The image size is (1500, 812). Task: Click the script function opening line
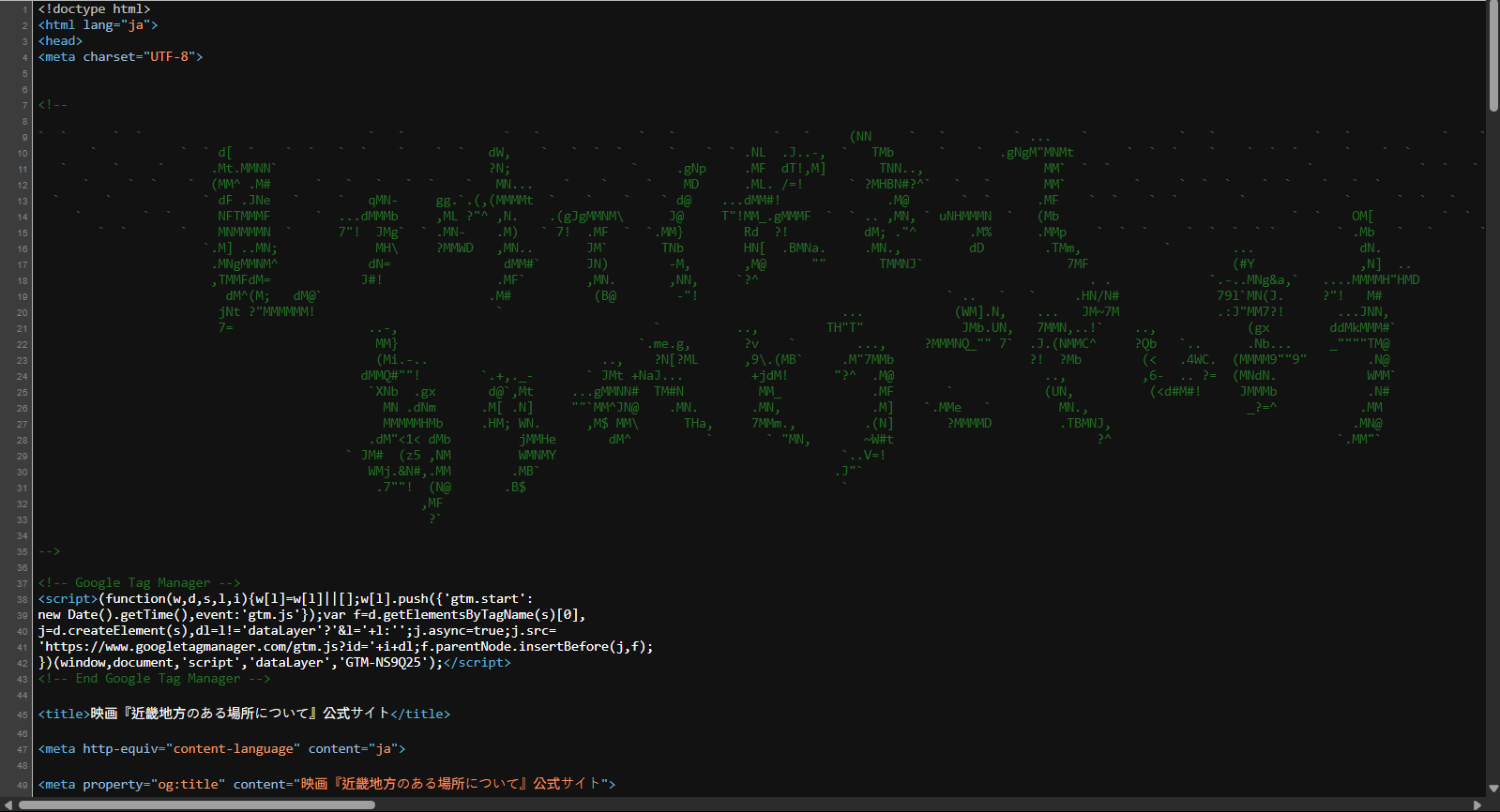[285, 599]
